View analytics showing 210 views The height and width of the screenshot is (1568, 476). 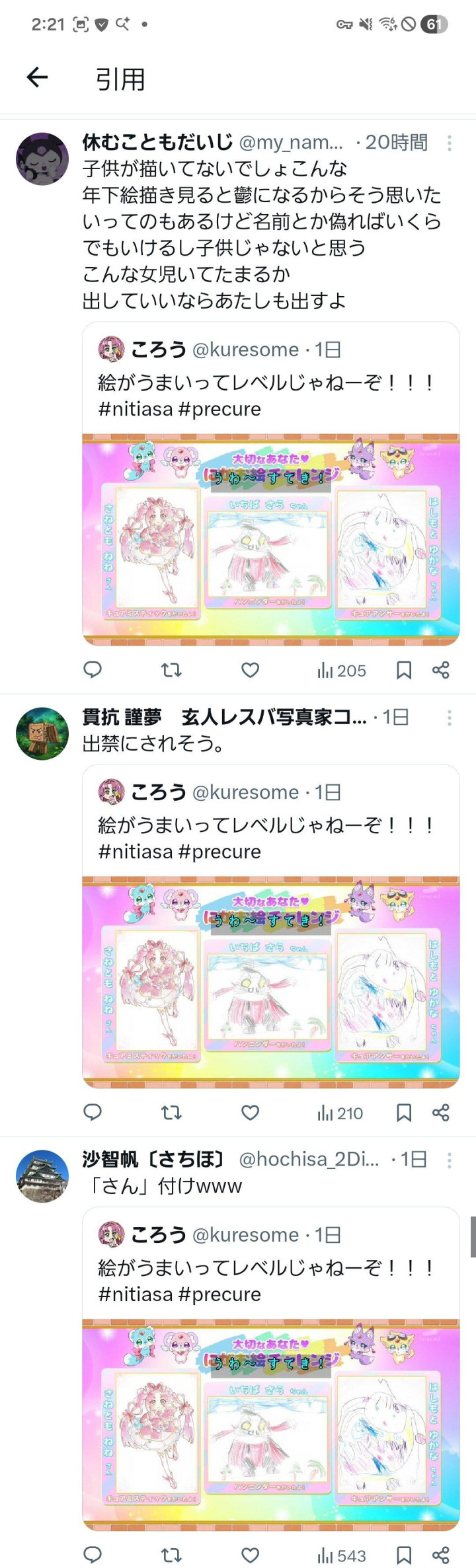click(340, 1113)
